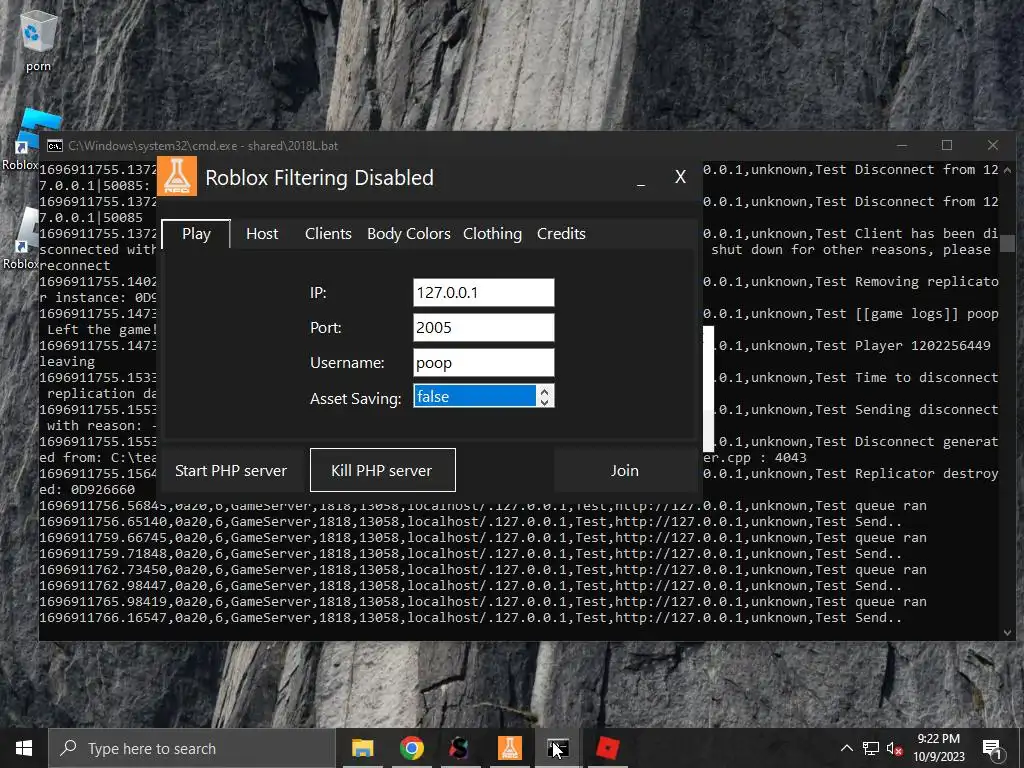Click the cmd scrollbar up arrow

tap(1008, 170)
